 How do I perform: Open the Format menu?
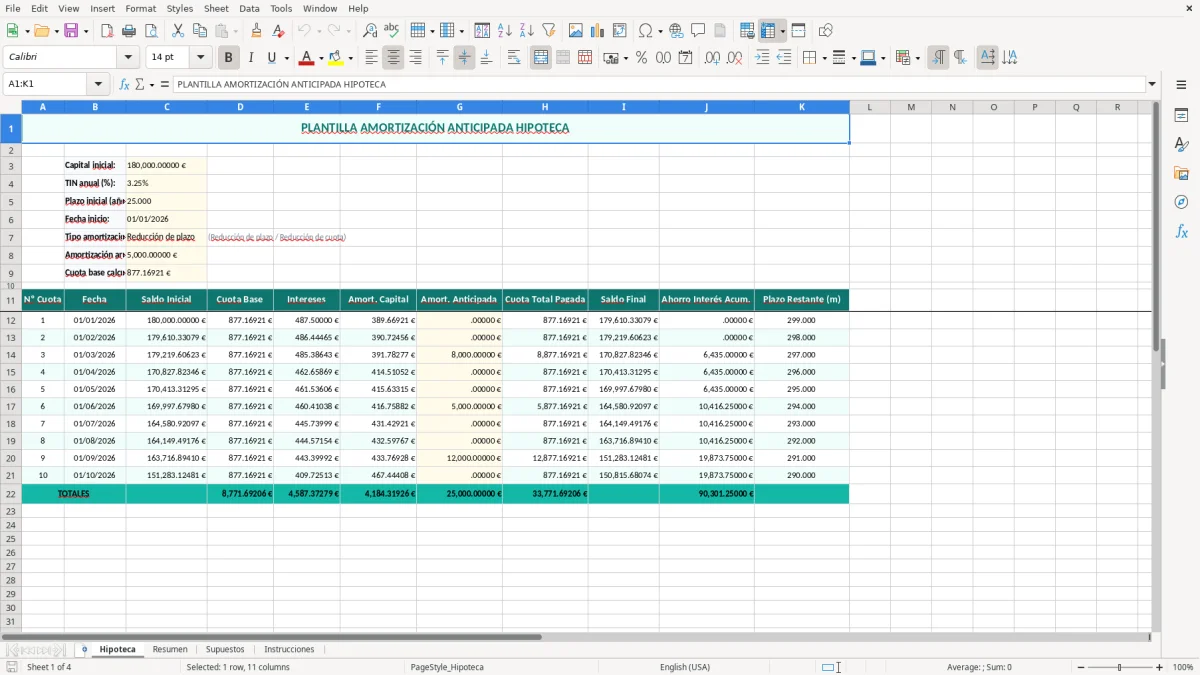tap(140, 8)
